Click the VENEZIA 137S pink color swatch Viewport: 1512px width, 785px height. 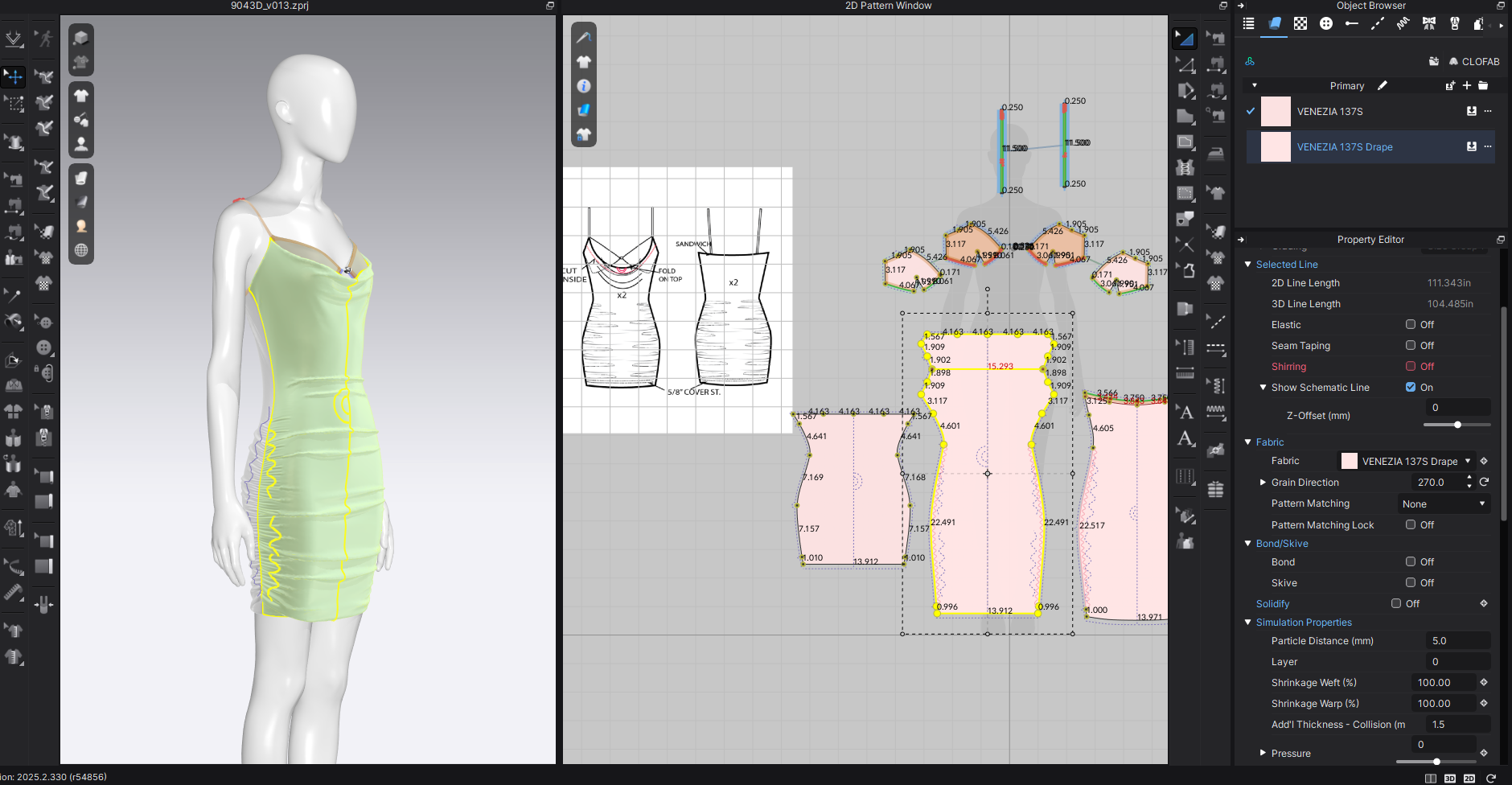coord(1276,111)
